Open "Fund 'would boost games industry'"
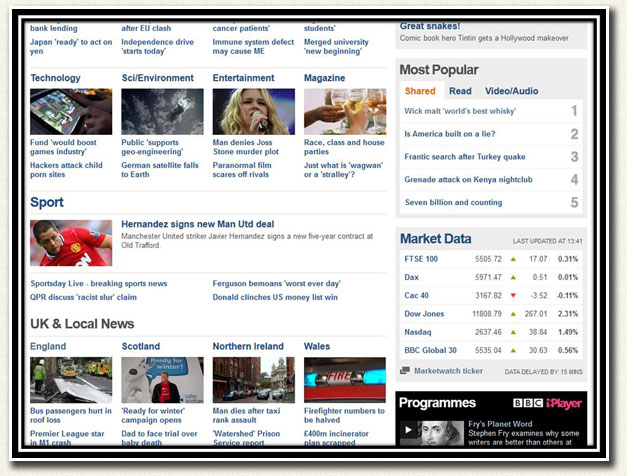 coord(63,147)
